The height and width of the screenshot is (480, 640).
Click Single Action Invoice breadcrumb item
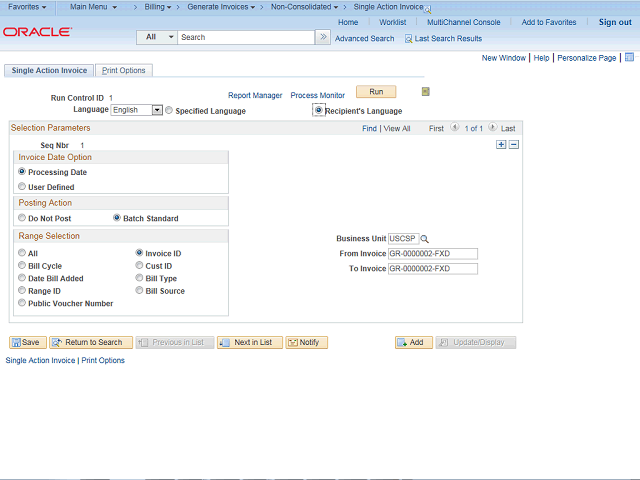click(x=388, y=7)
